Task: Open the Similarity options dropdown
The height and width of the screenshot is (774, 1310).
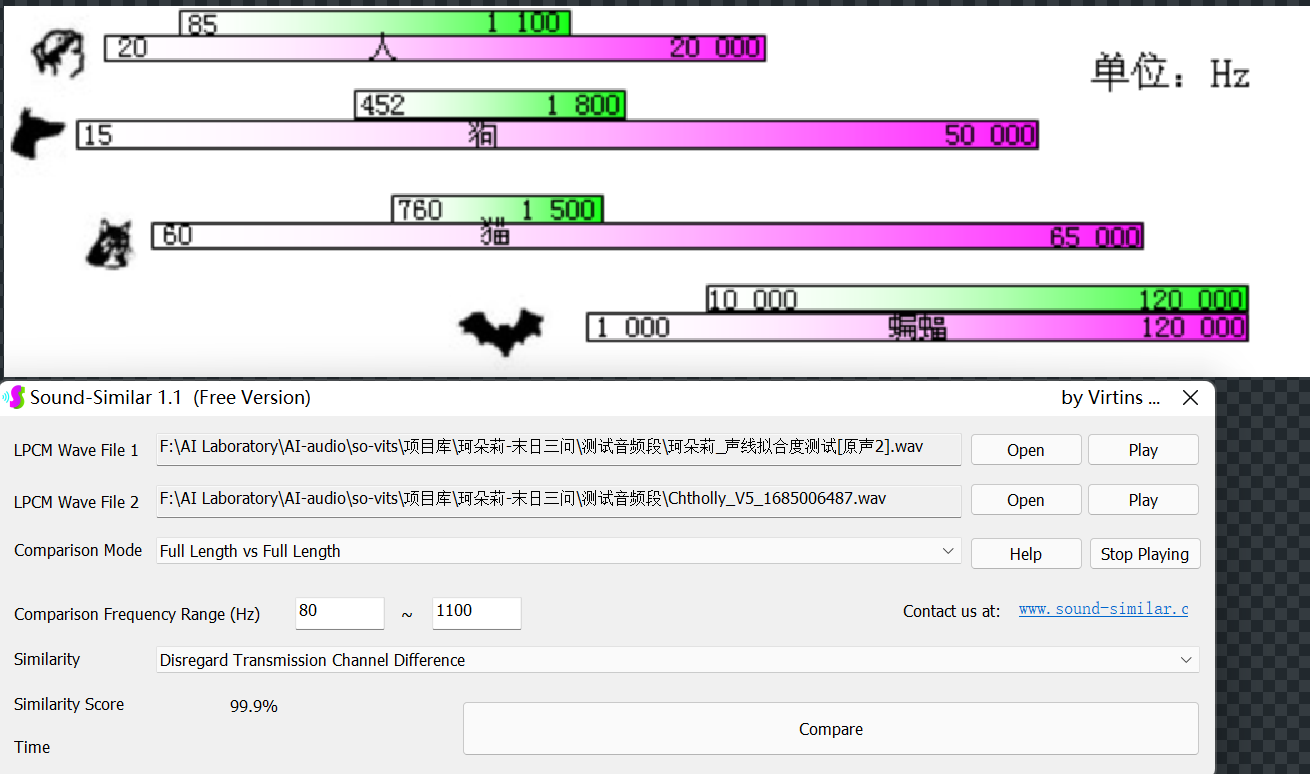Action: click(x=1185, y=660)
